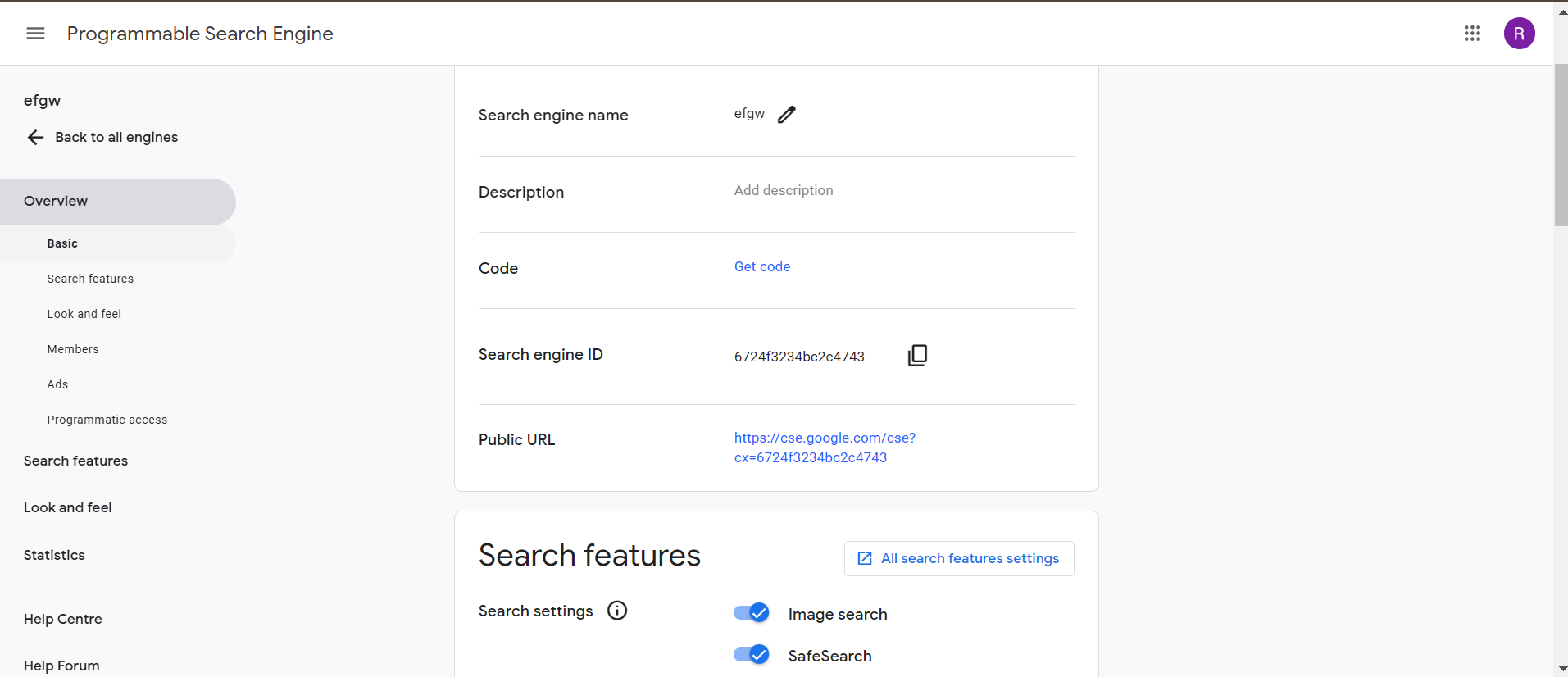Click the page vertical scrollbar thumb
The height and width of the screenshot is (677, 1568).
(x=1561, y=145)
